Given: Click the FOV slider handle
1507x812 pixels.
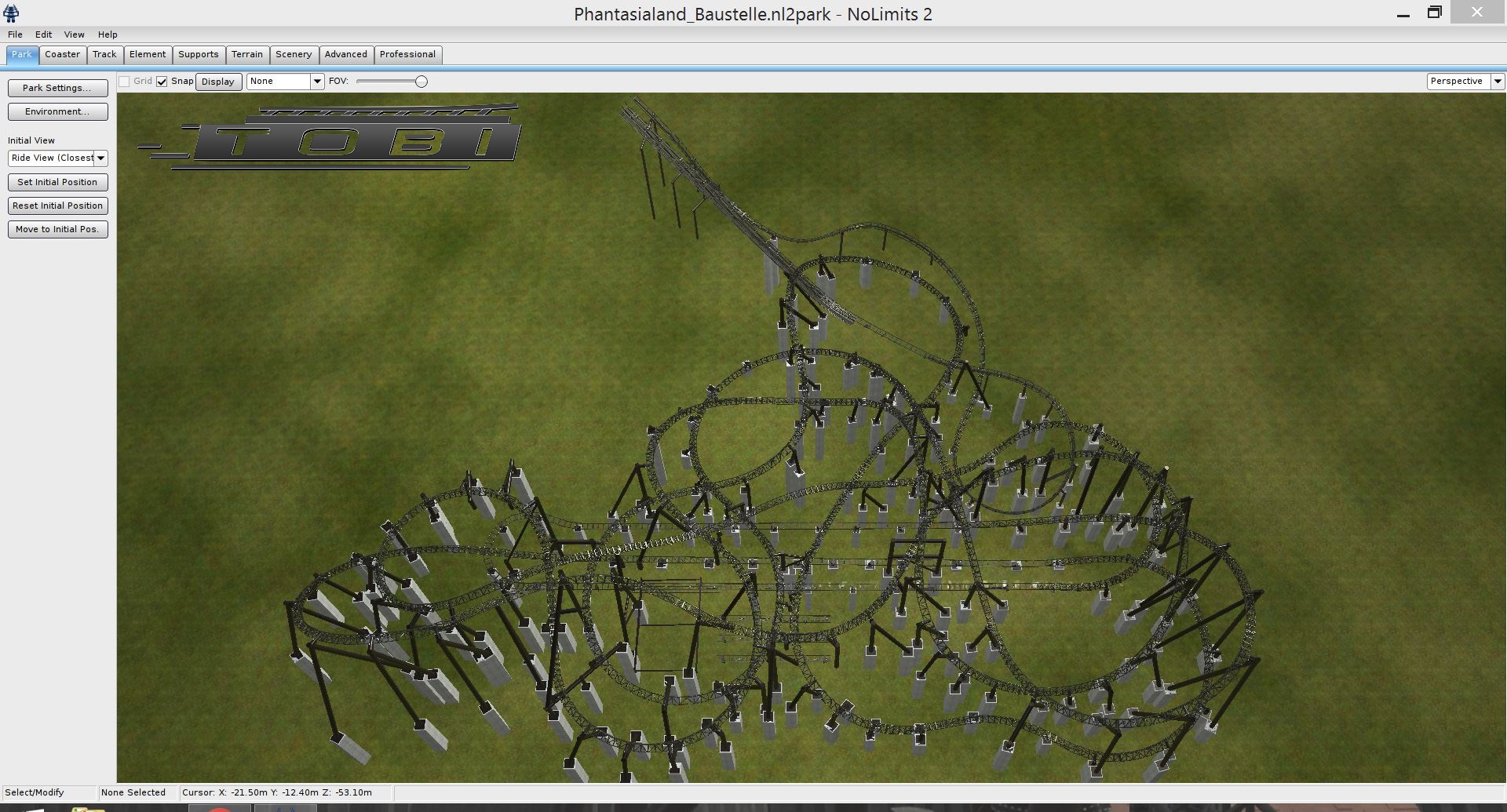Looking at the screenshot, I should tap(421, 82).
